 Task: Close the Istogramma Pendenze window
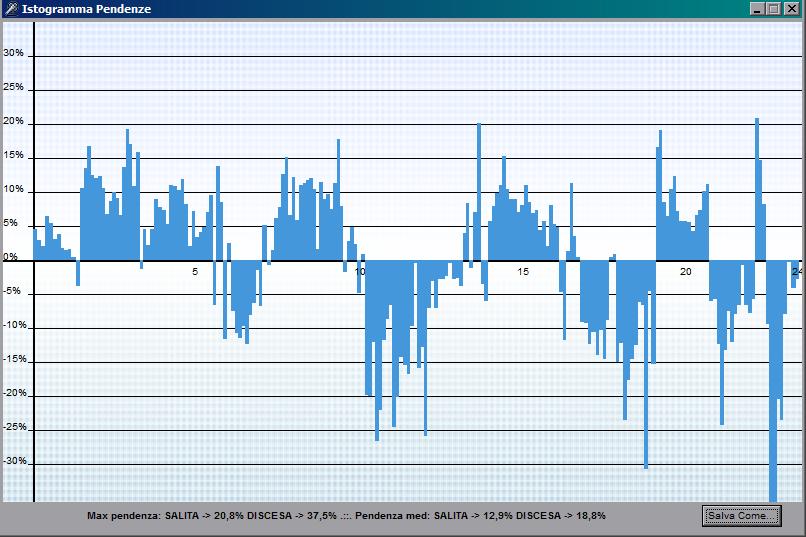click(x=791, y=9)
